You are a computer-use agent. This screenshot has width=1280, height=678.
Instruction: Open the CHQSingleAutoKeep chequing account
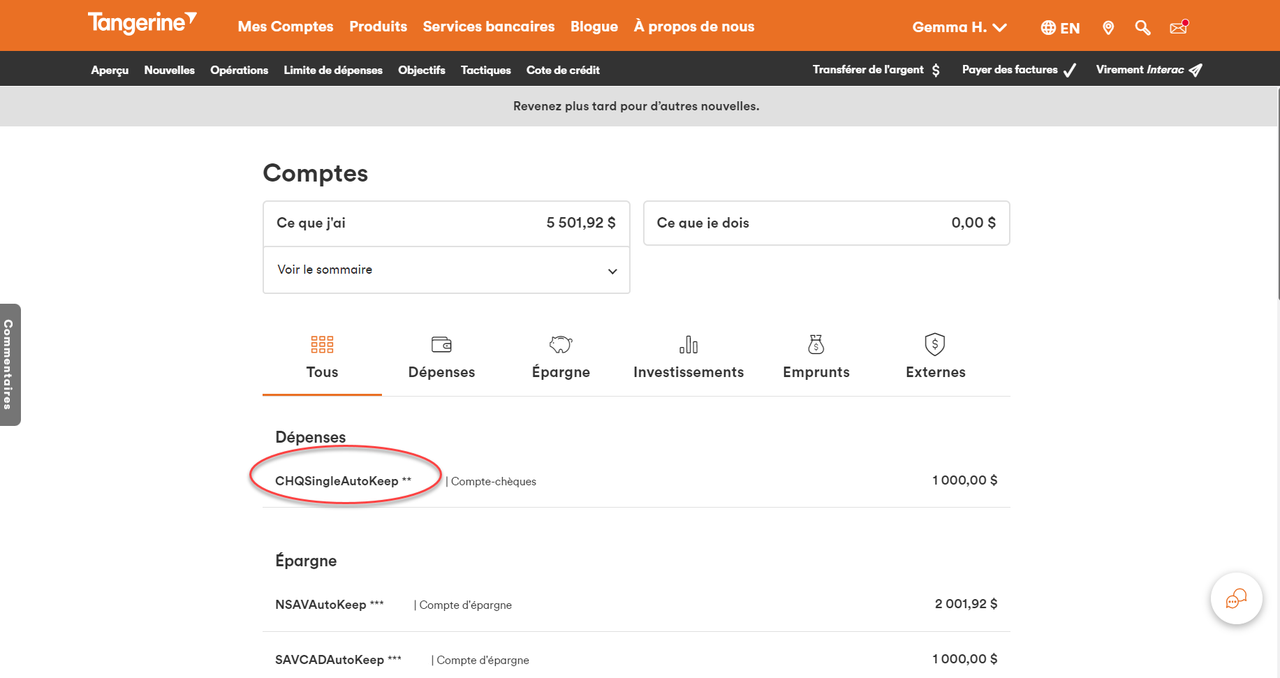pyautogui.click(x=337, y=481)
